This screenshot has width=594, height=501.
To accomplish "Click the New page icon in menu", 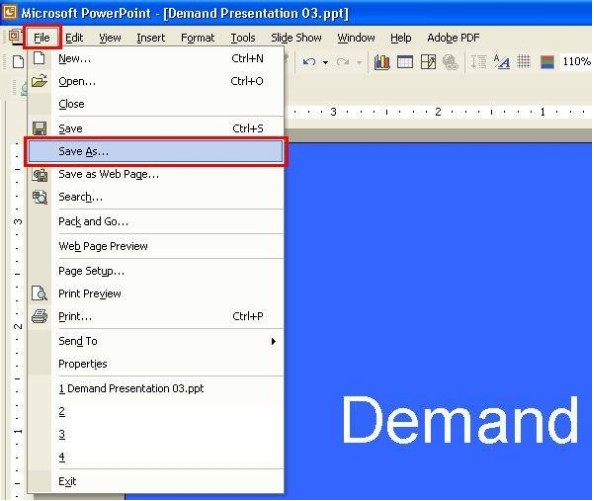I will 39,58.
